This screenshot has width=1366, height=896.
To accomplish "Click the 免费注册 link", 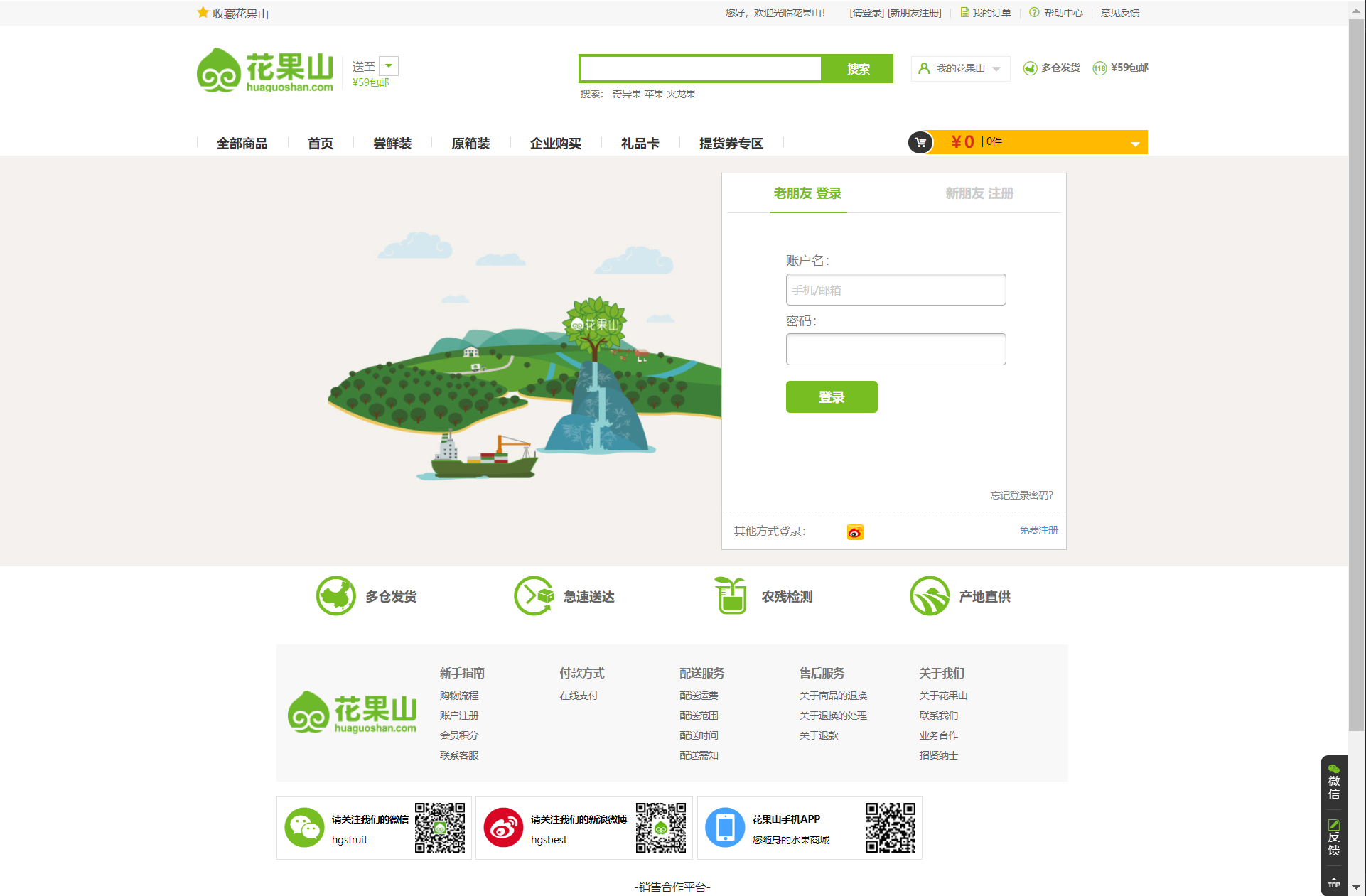I will point(1038,530).
